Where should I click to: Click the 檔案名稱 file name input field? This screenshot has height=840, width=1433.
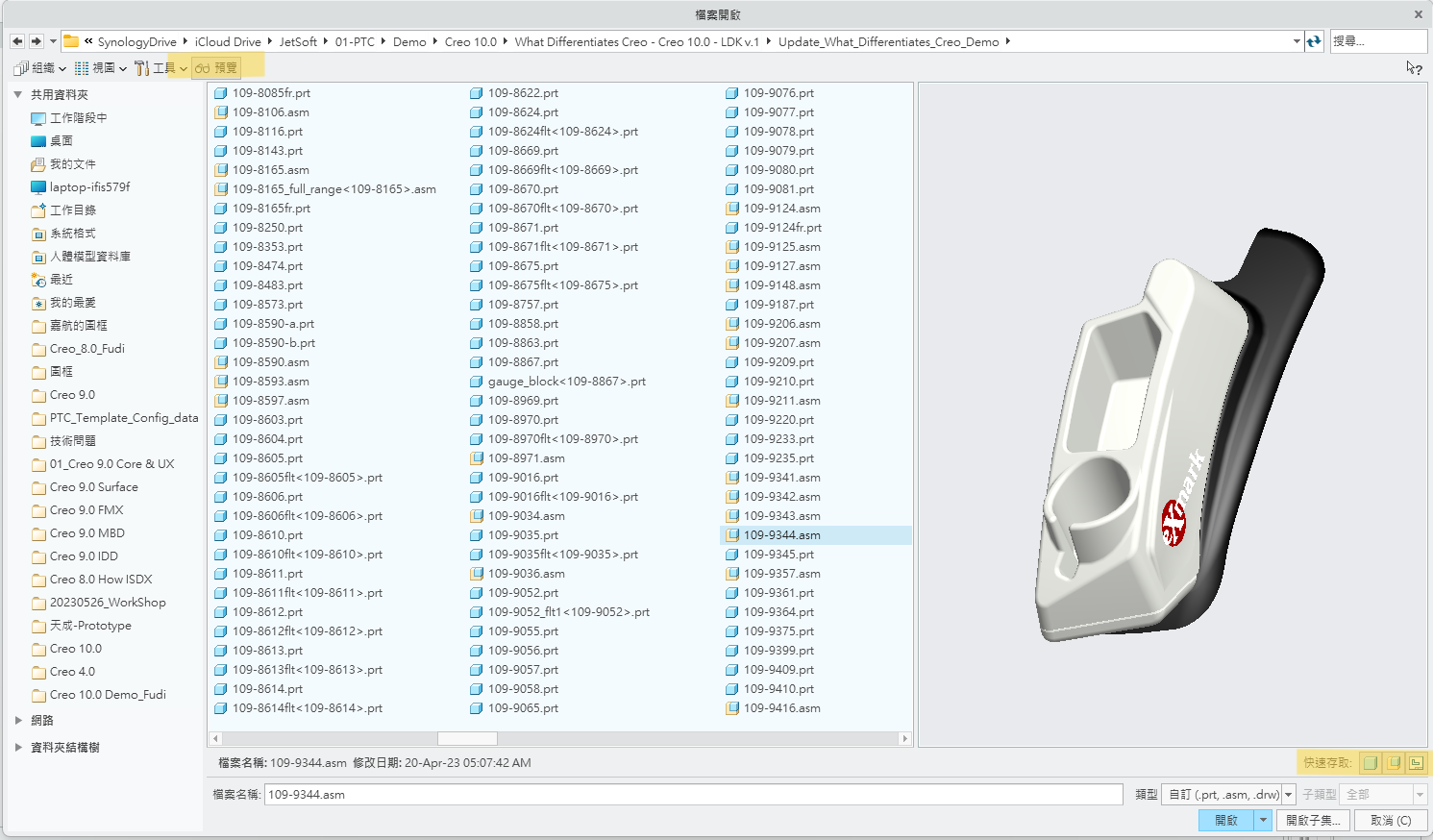(x=692, y=795)
